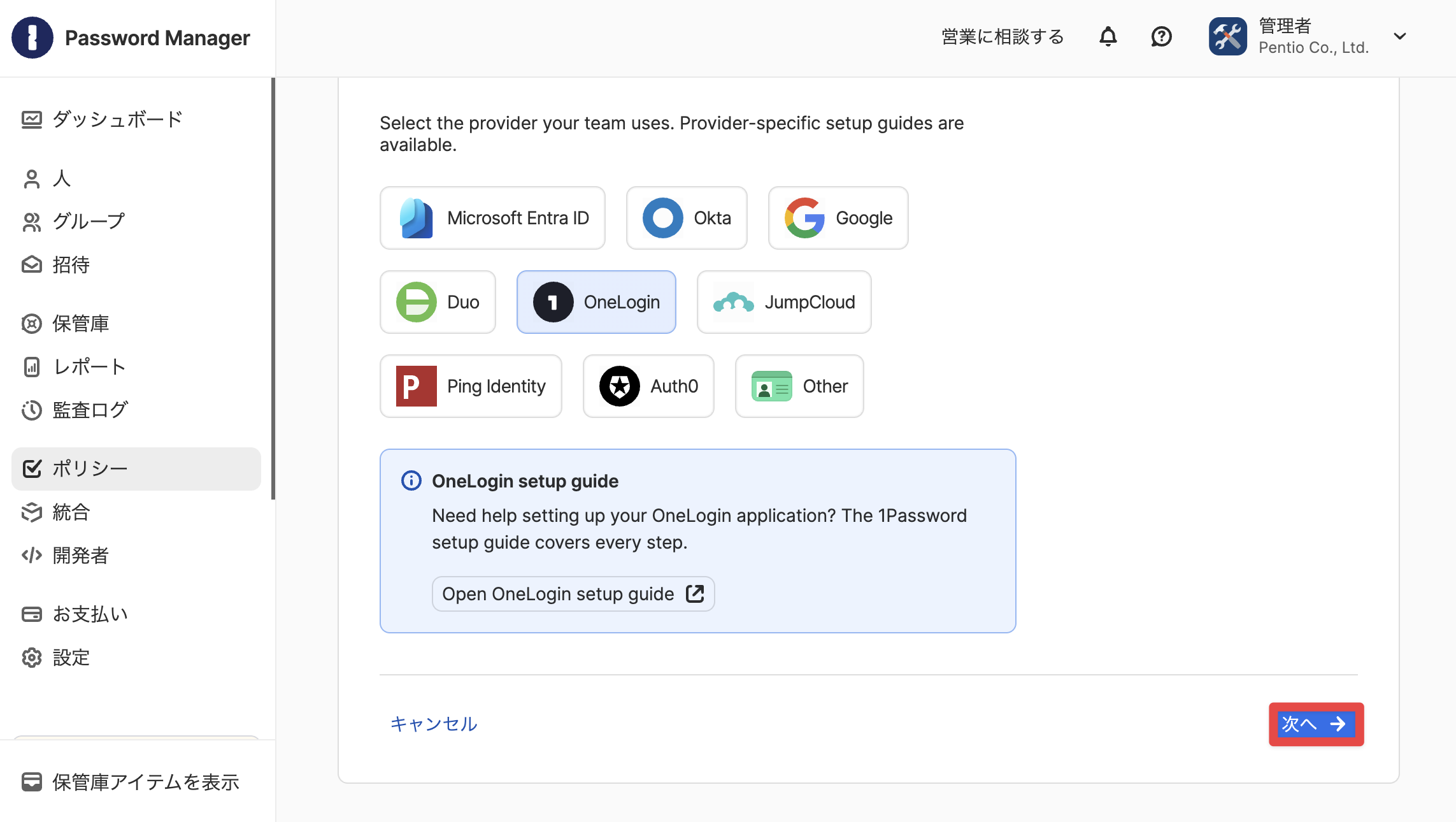Viewport: 1456px width, 822px height.
Task: Click the dashboard icon in sidebar
Action: point(32,120)
